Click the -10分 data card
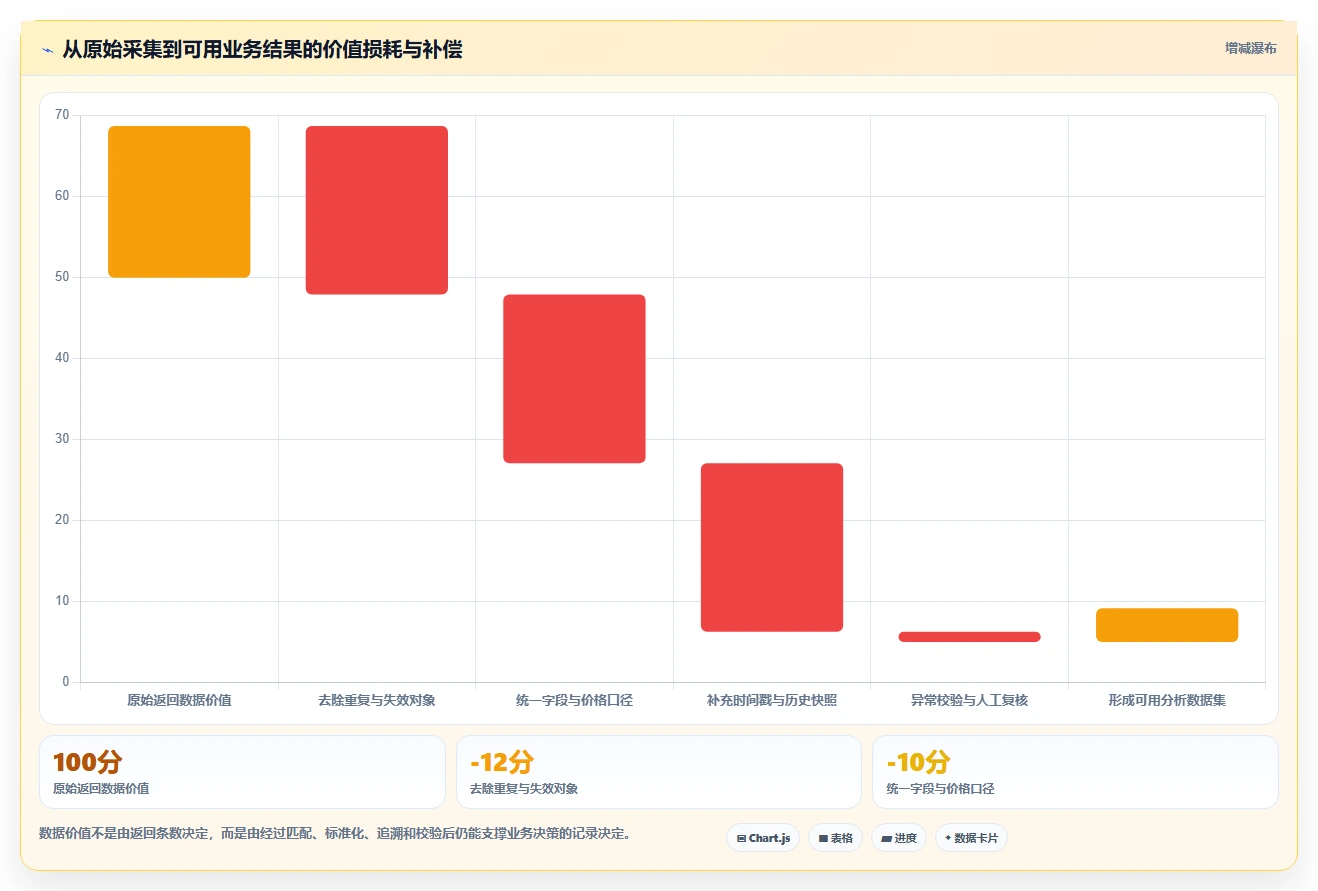Image resolution: width=1318 pixels, height=891 pixels. tap(1075, 772)
